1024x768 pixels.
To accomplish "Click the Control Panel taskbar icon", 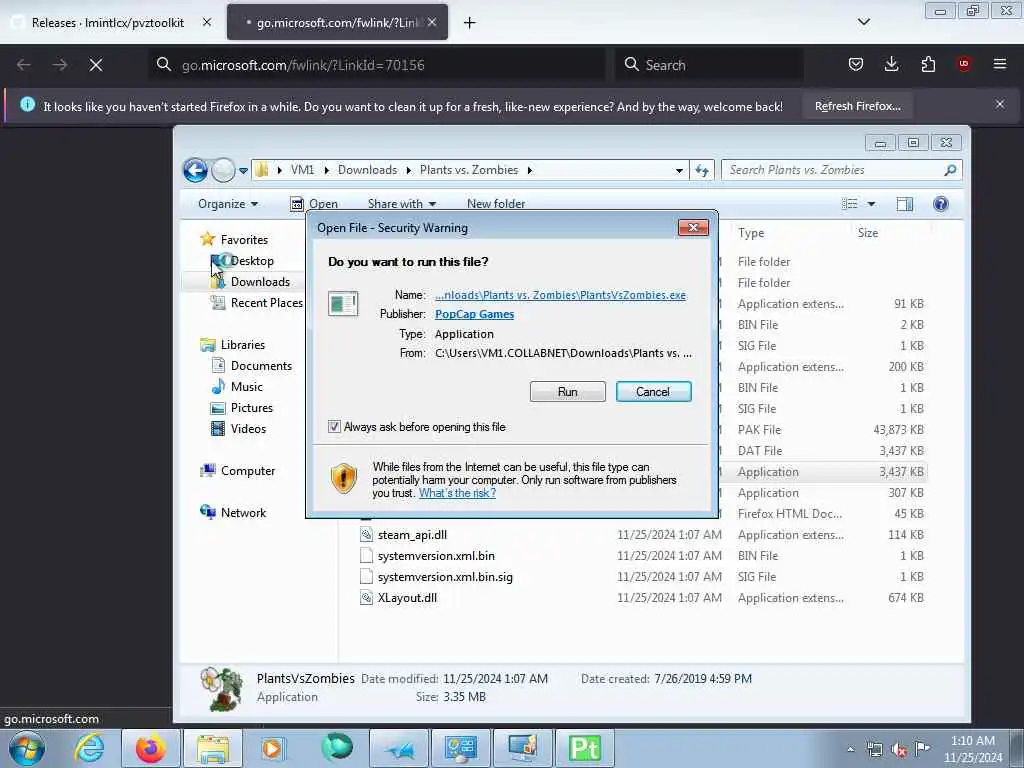I will [x=461, y=748].
